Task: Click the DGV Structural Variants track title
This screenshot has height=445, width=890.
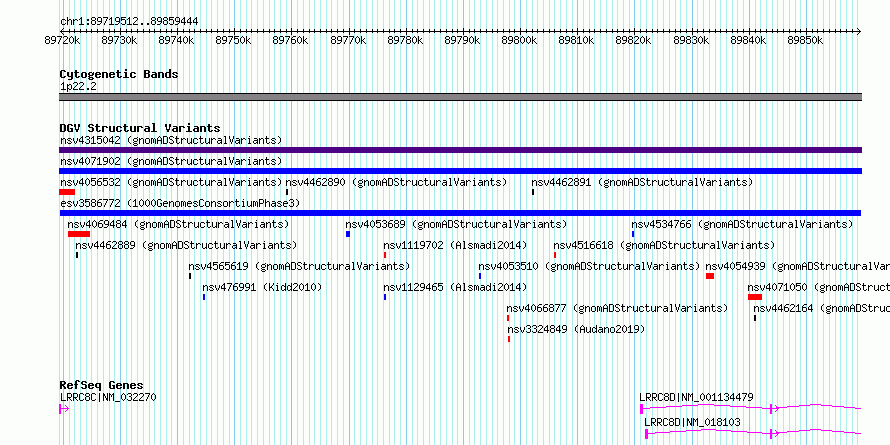Action: click(x=140, y=128)
